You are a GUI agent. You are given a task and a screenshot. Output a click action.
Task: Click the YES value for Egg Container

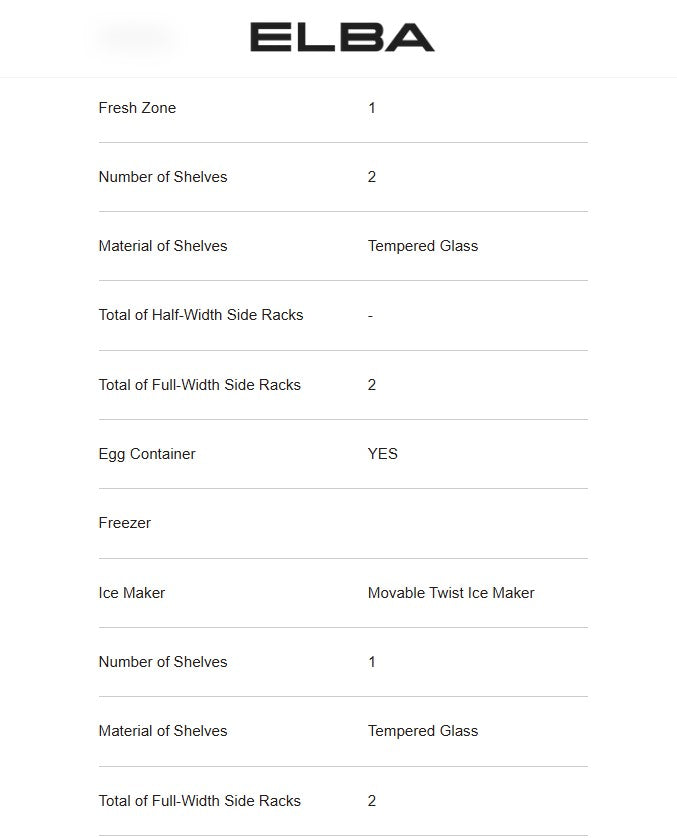click(383, 454)
